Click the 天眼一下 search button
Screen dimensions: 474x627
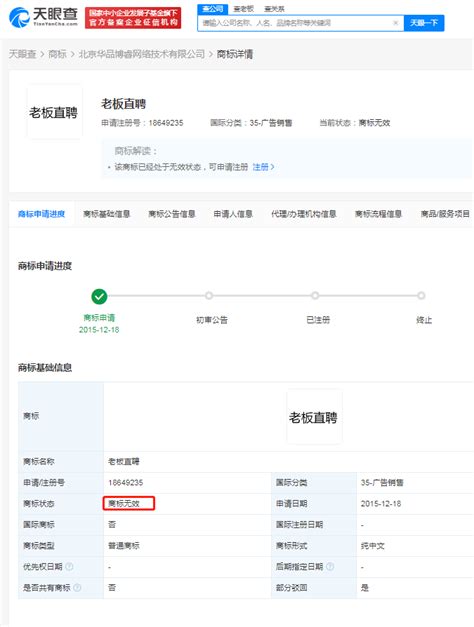424,23
